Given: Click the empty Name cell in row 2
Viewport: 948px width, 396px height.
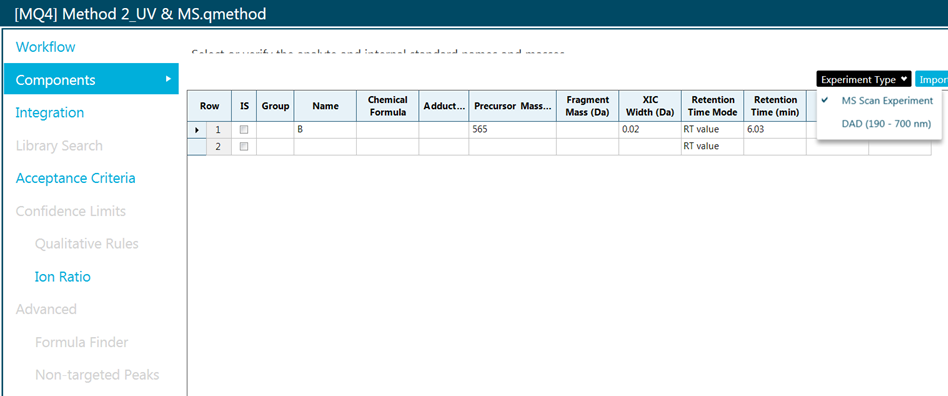Looking at the screenshot, I should coord(325,146).
